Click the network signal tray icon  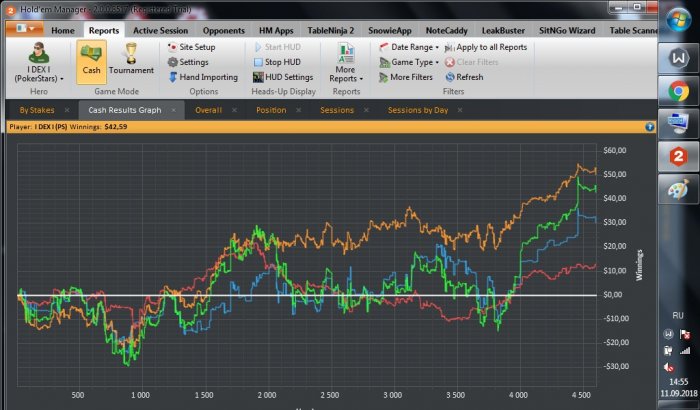(x=685, y=351)
